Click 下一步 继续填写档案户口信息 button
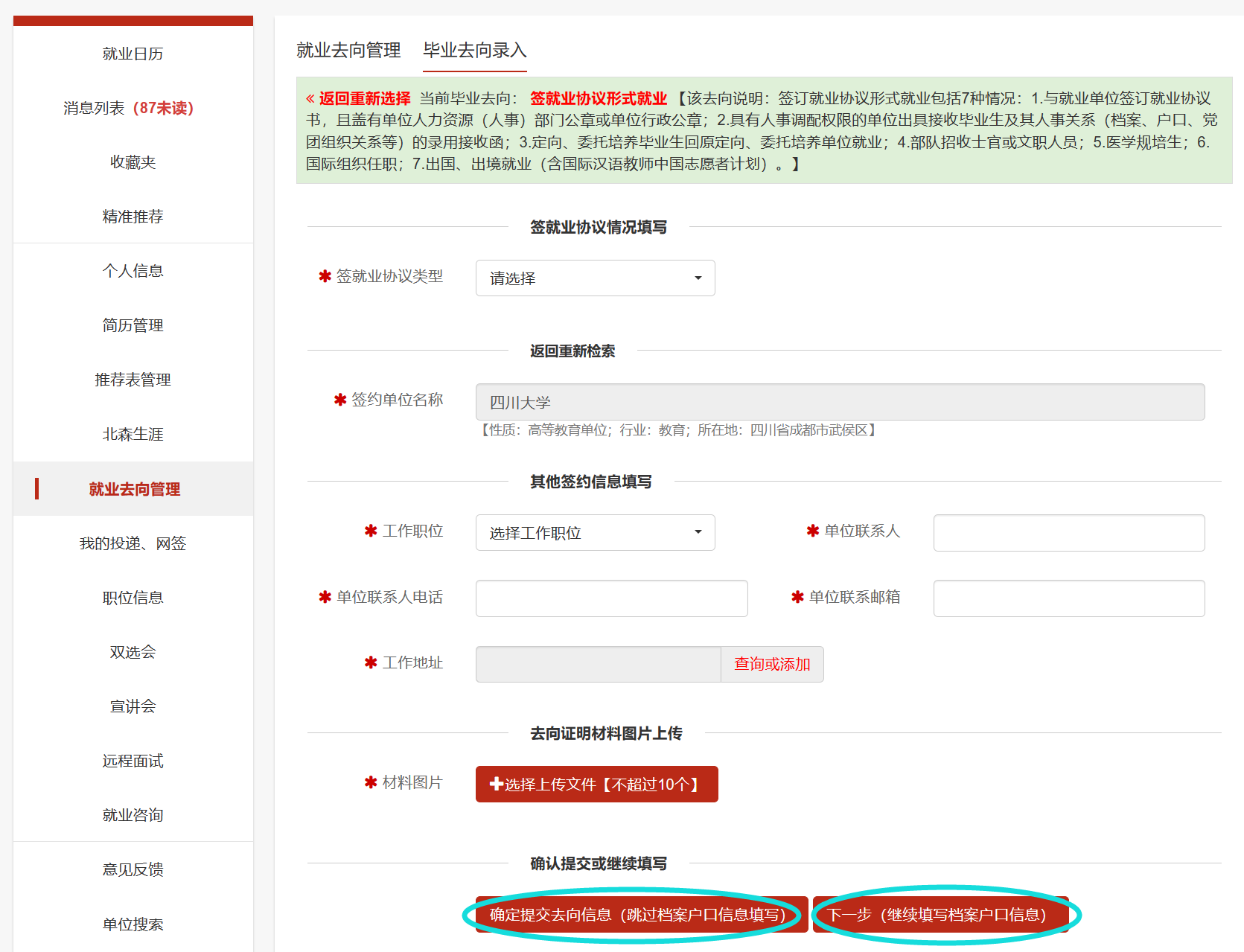This screenshot has width=1244, height=952. click(941, 914)
